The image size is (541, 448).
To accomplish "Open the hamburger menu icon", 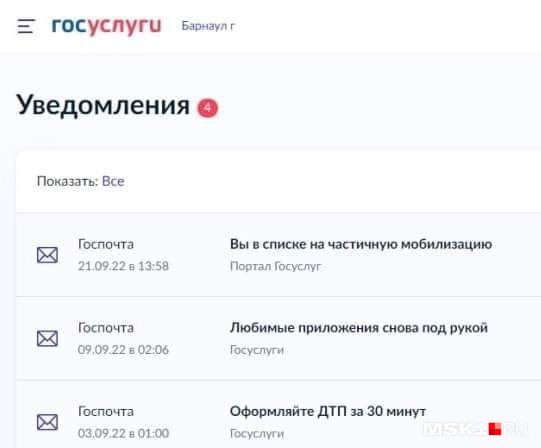I will 26,26.
